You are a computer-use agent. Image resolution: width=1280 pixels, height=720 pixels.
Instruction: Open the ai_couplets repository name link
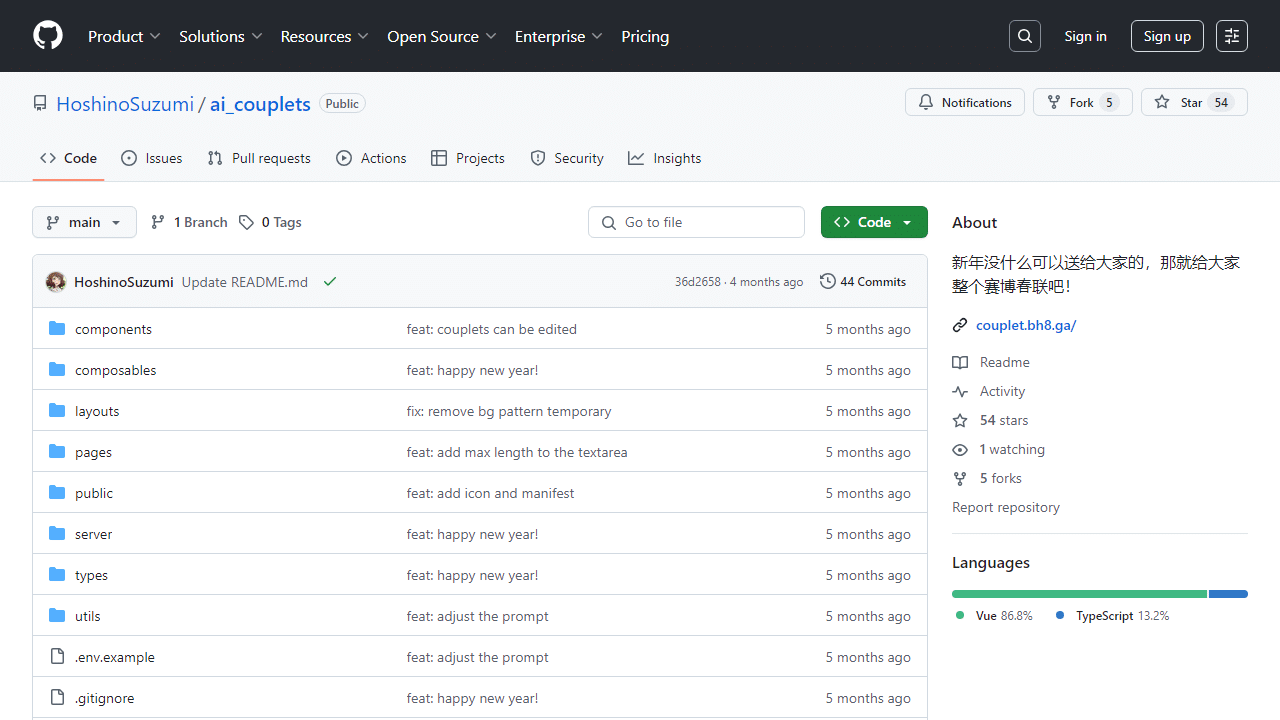click(x=260, y=104)
